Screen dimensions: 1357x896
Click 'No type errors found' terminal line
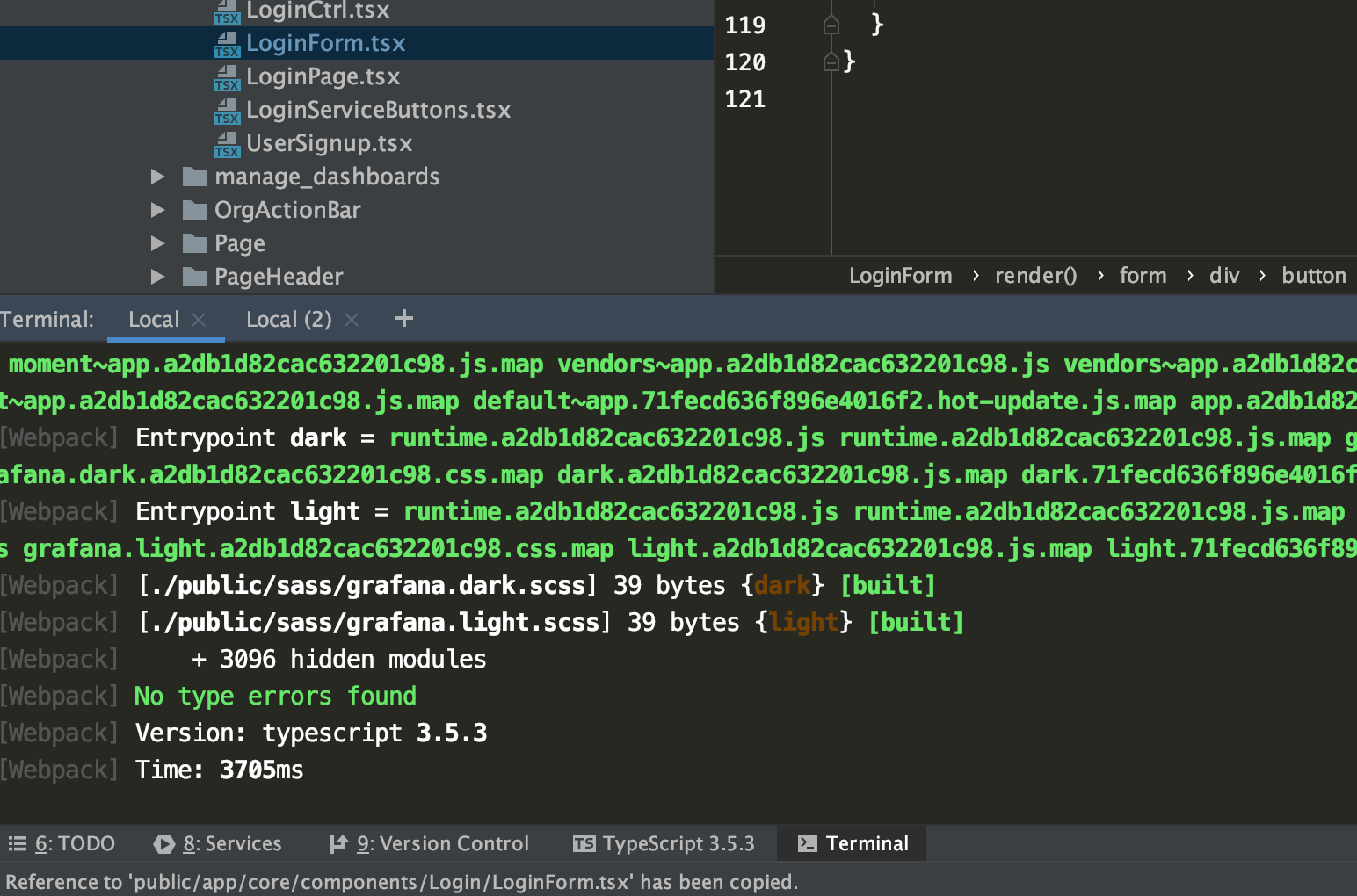(x=275, y=696)
